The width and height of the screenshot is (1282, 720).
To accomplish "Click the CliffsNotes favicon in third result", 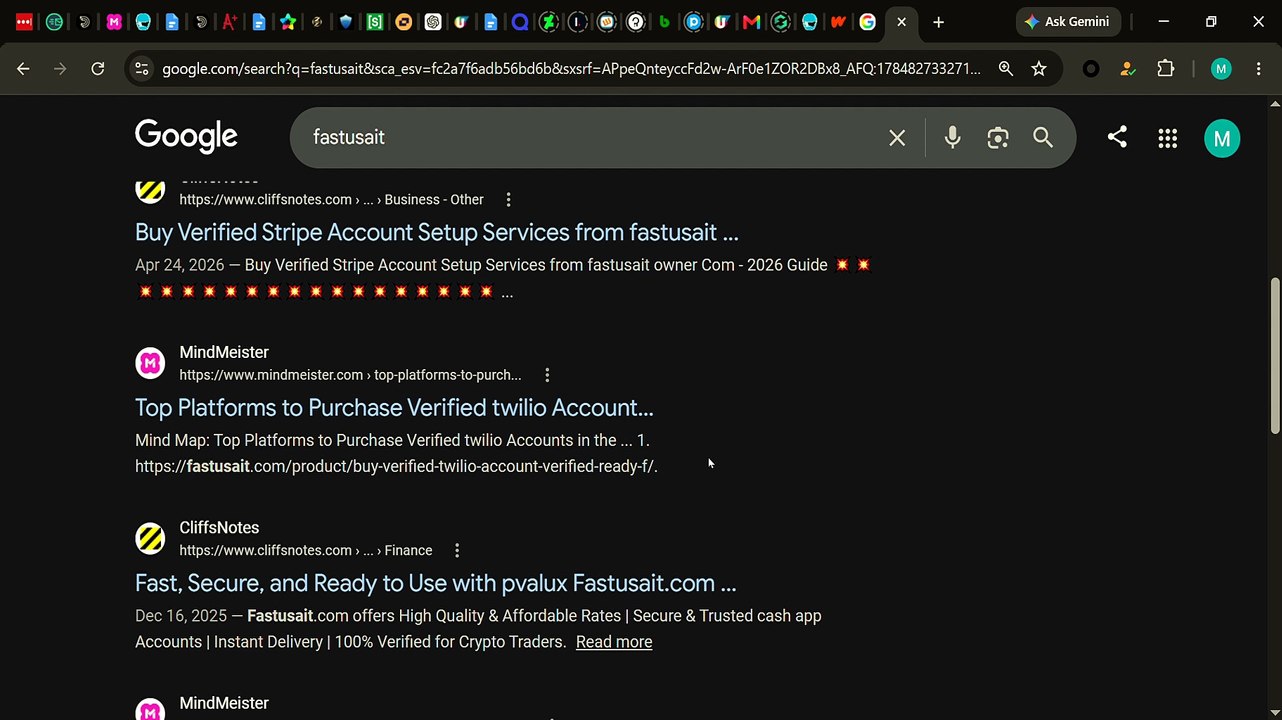I will pos(150,539).
